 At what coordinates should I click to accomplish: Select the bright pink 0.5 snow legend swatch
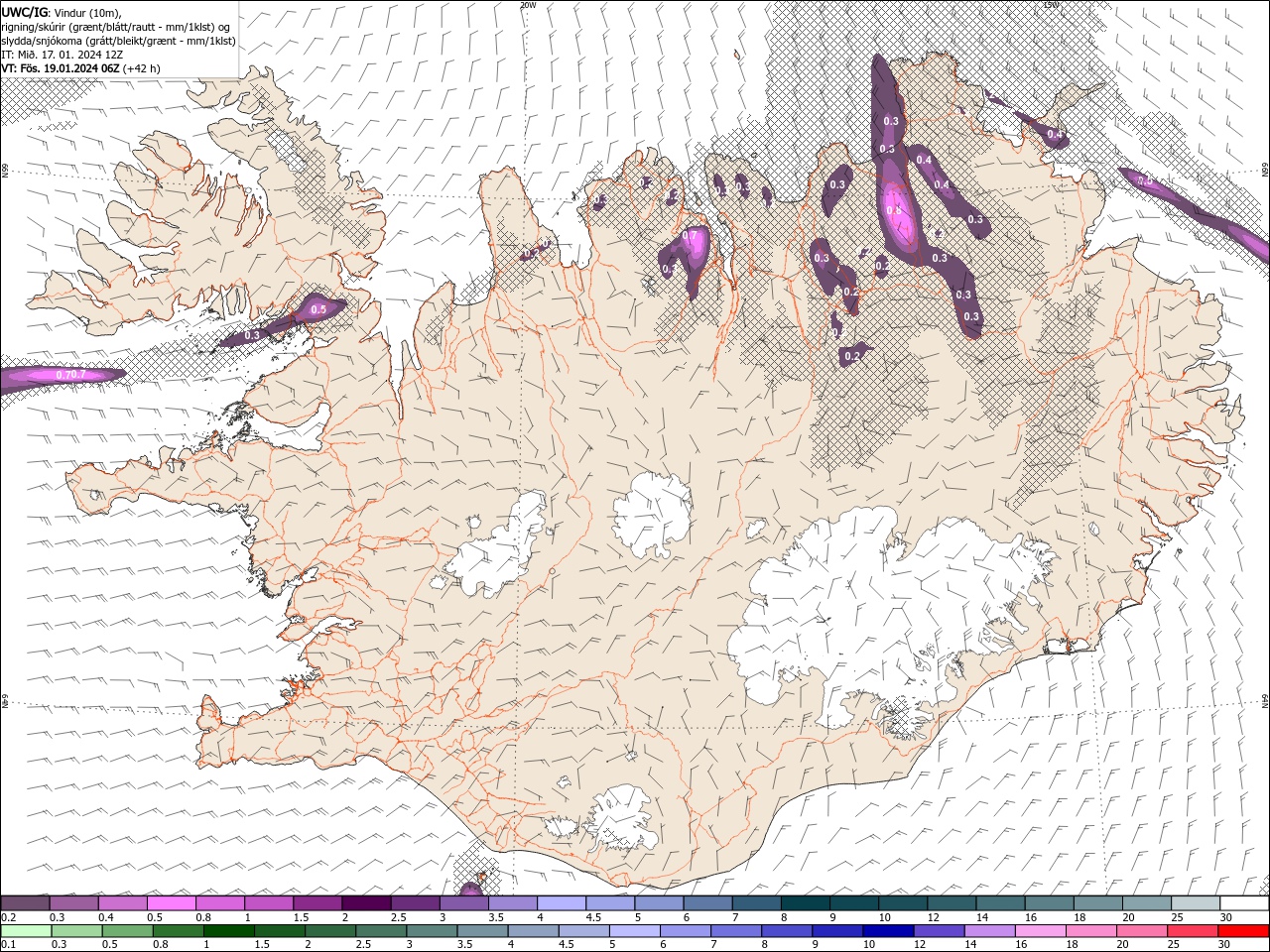coord(172,903)
